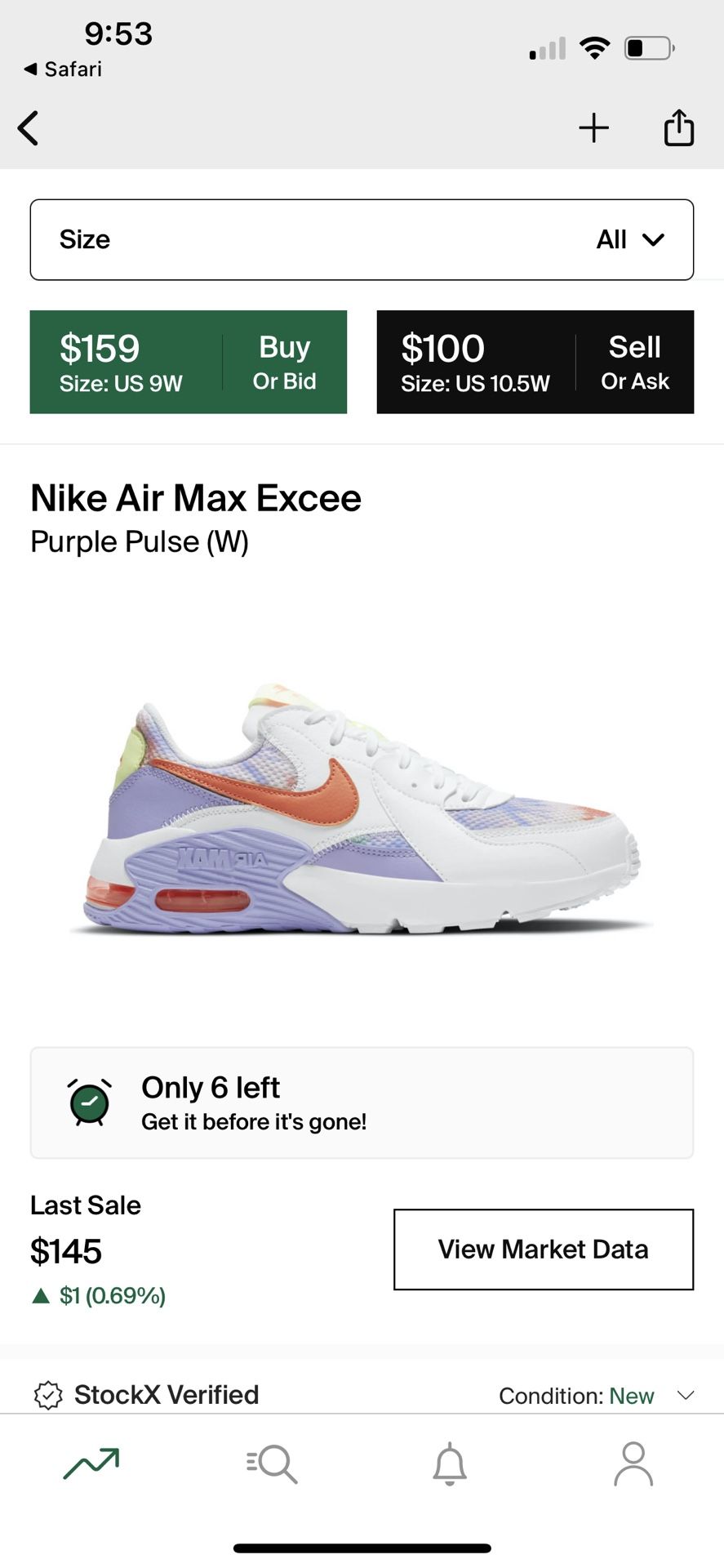Tap the $159 Buy or Bid button
724x1568 pixels.
(x=189, y=362)
